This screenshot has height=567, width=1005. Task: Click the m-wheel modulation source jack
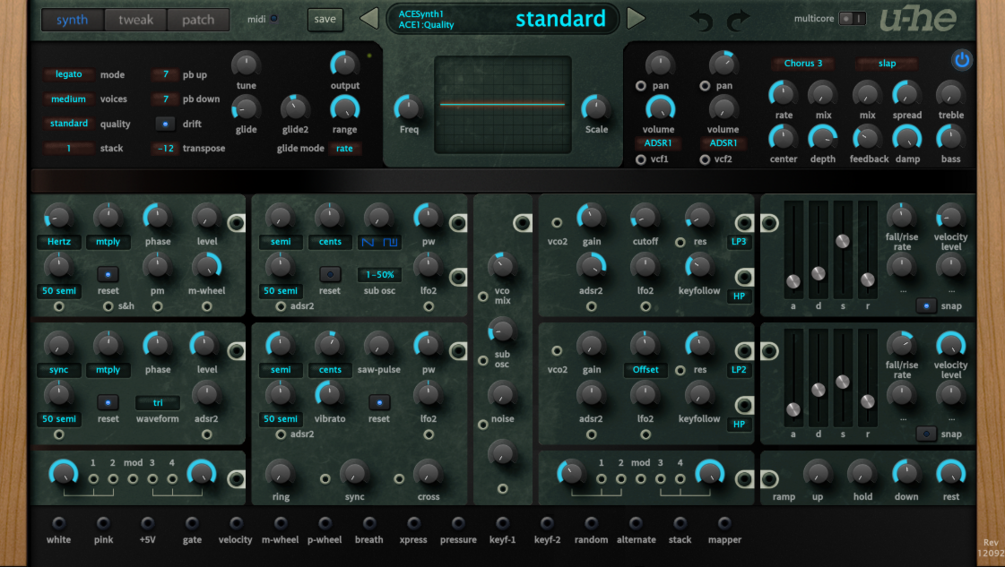click(280, 523)
